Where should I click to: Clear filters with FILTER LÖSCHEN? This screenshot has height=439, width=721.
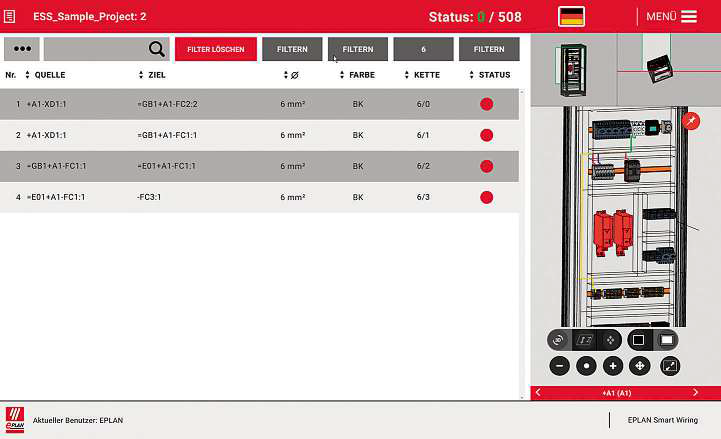[216, 49]
